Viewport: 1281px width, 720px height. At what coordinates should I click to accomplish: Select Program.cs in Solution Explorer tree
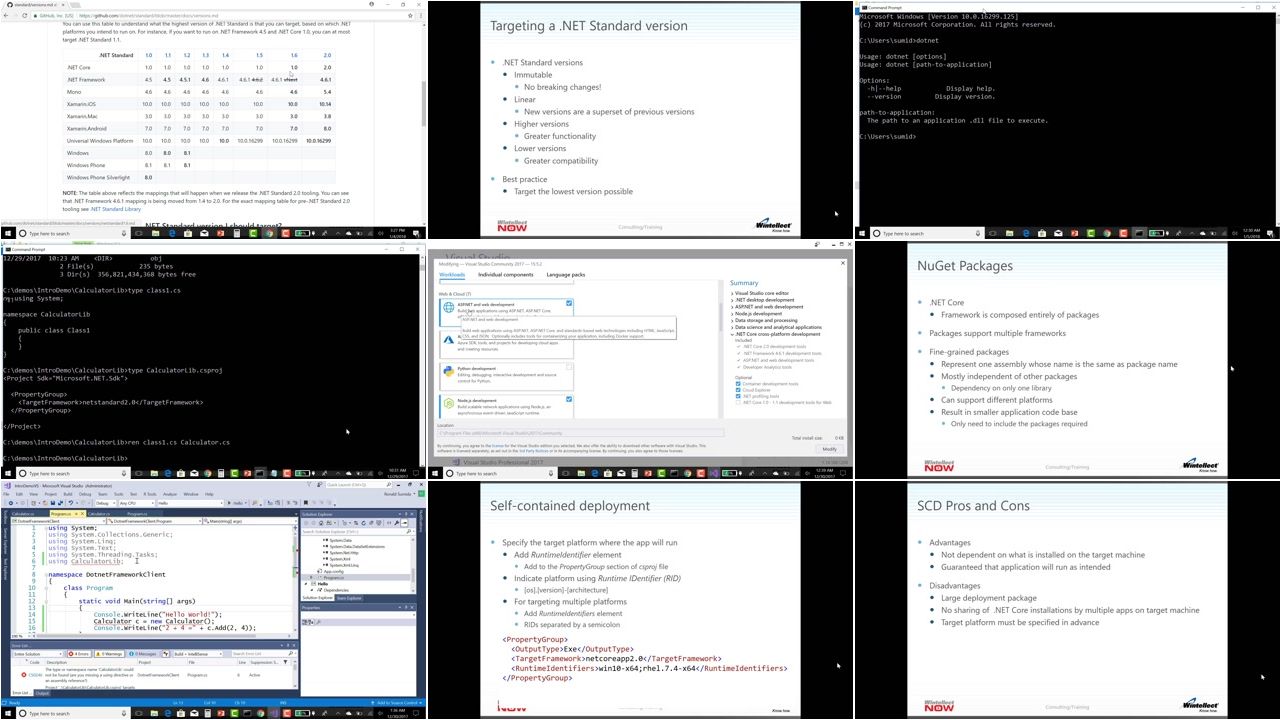[x=333, y=577]
